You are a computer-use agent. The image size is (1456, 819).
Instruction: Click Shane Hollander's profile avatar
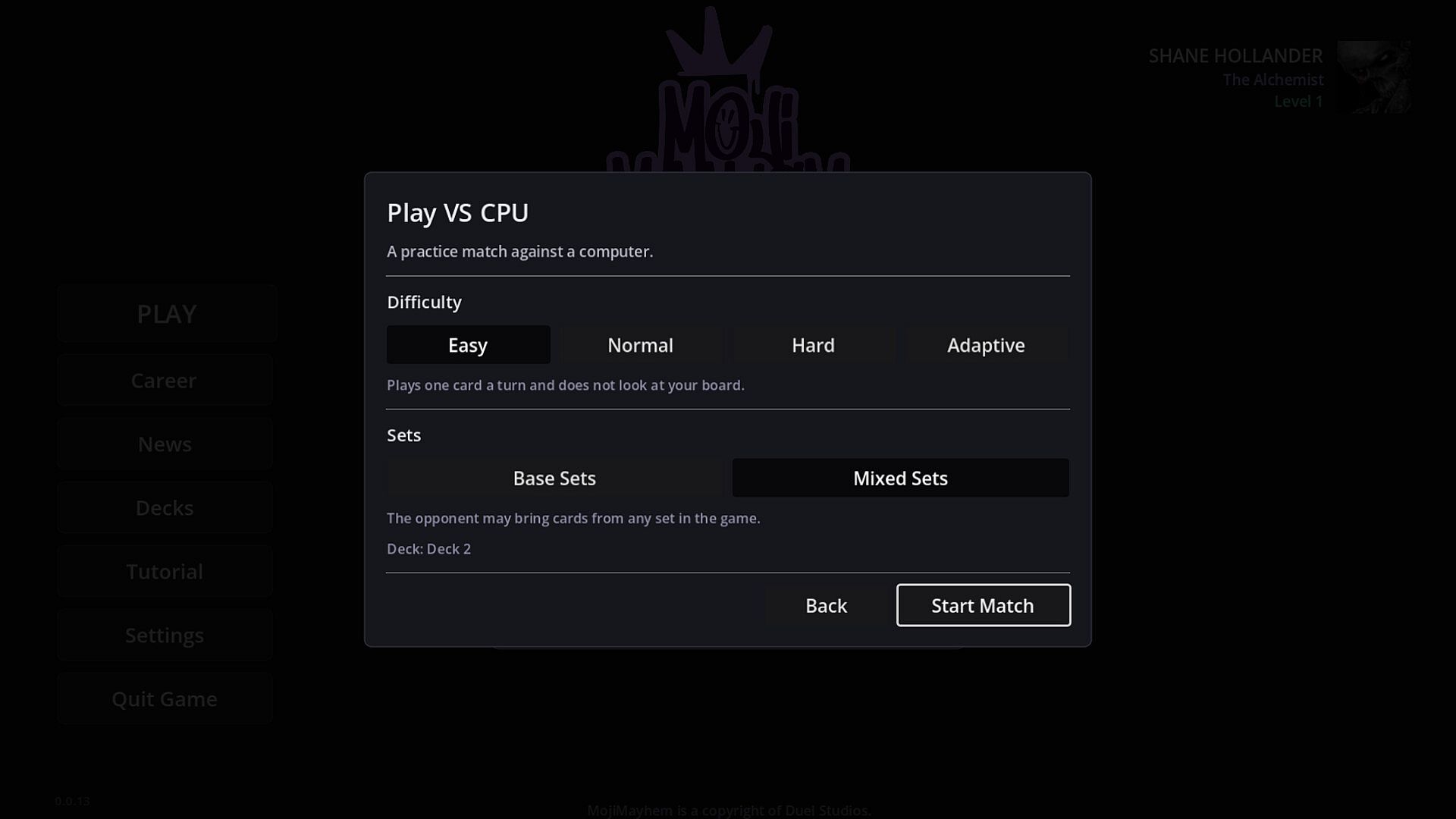(1373, 77)
